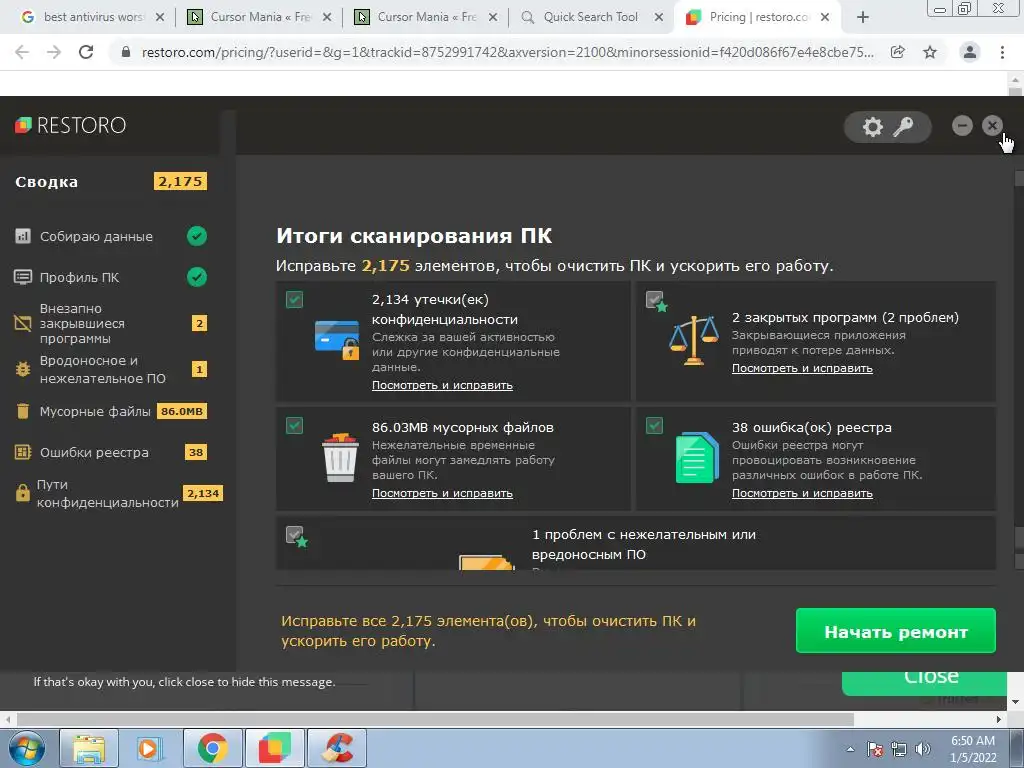The width and height of the screenshot is (1024, 768).
Task: Toggle closed programs starred checkbox
Action: (654, 300)
